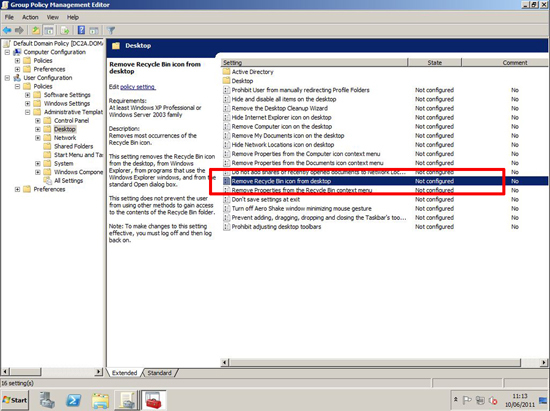Image resolution: width=550 pixels, height=411 pixels.
Task: Click the Show/Hide action pane icon
Action: pyautogui.click(x=94, y=31)
